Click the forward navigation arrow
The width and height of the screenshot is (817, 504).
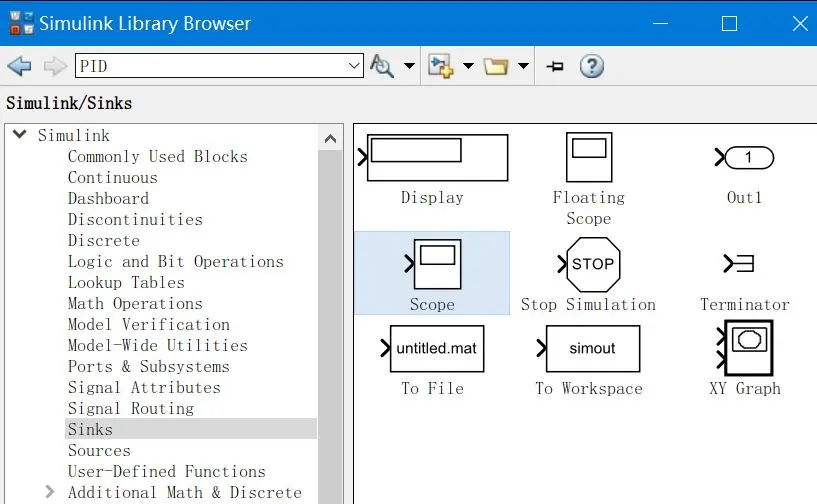55,66
